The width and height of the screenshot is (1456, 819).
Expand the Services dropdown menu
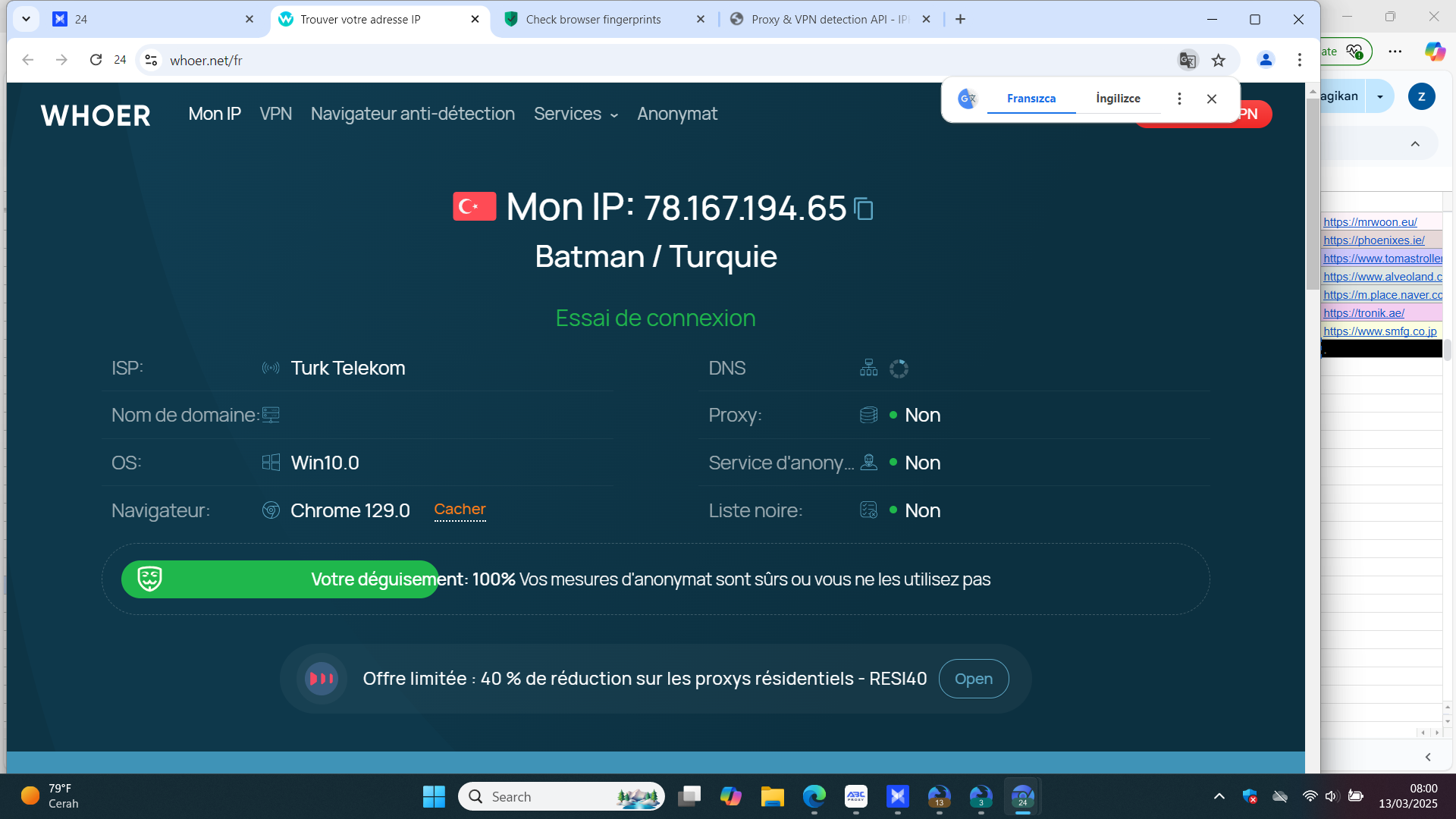pyautogui.click(x=576, y=114)
